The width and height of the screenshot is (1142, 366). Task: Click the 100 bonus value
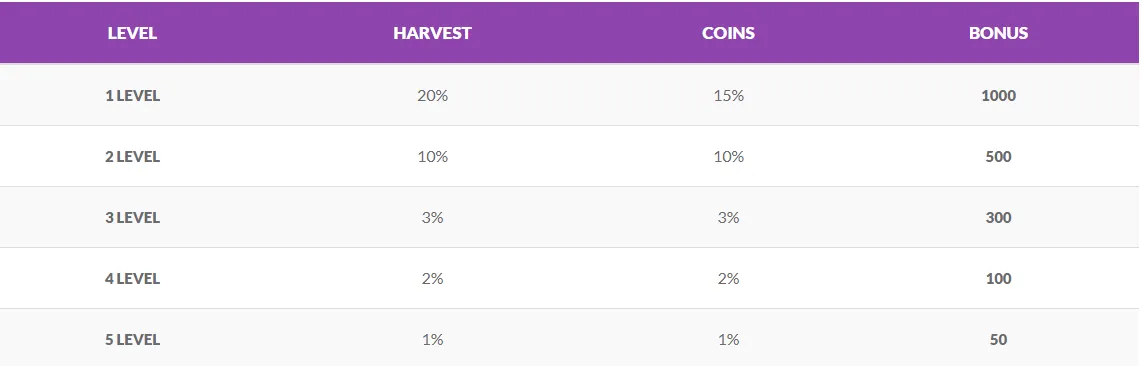click(x=999, y=279)
